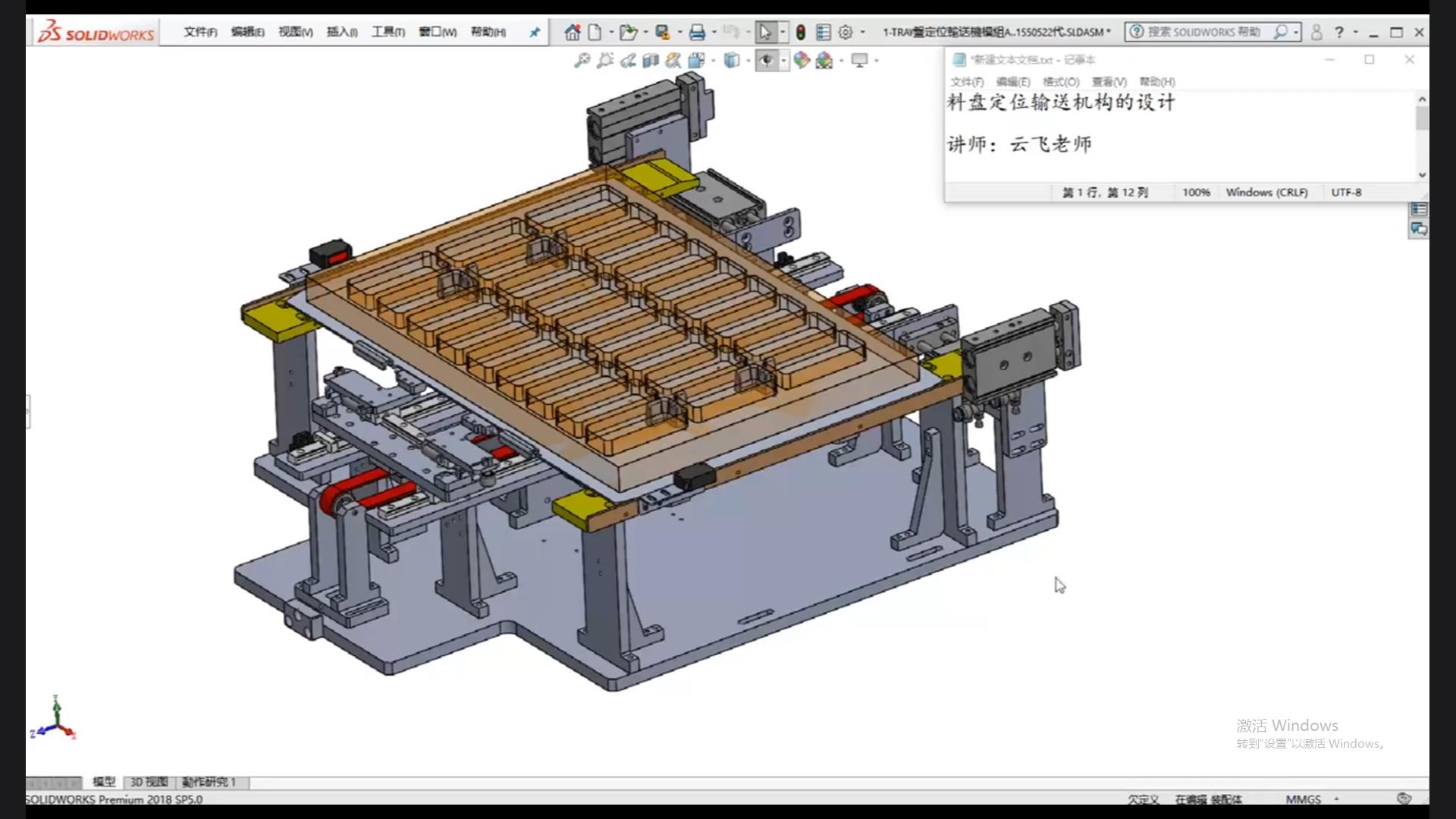Open the task pane forum chat icon
The width and height of the screenshot is (1456, 819).
click(x=1419, y=229)
